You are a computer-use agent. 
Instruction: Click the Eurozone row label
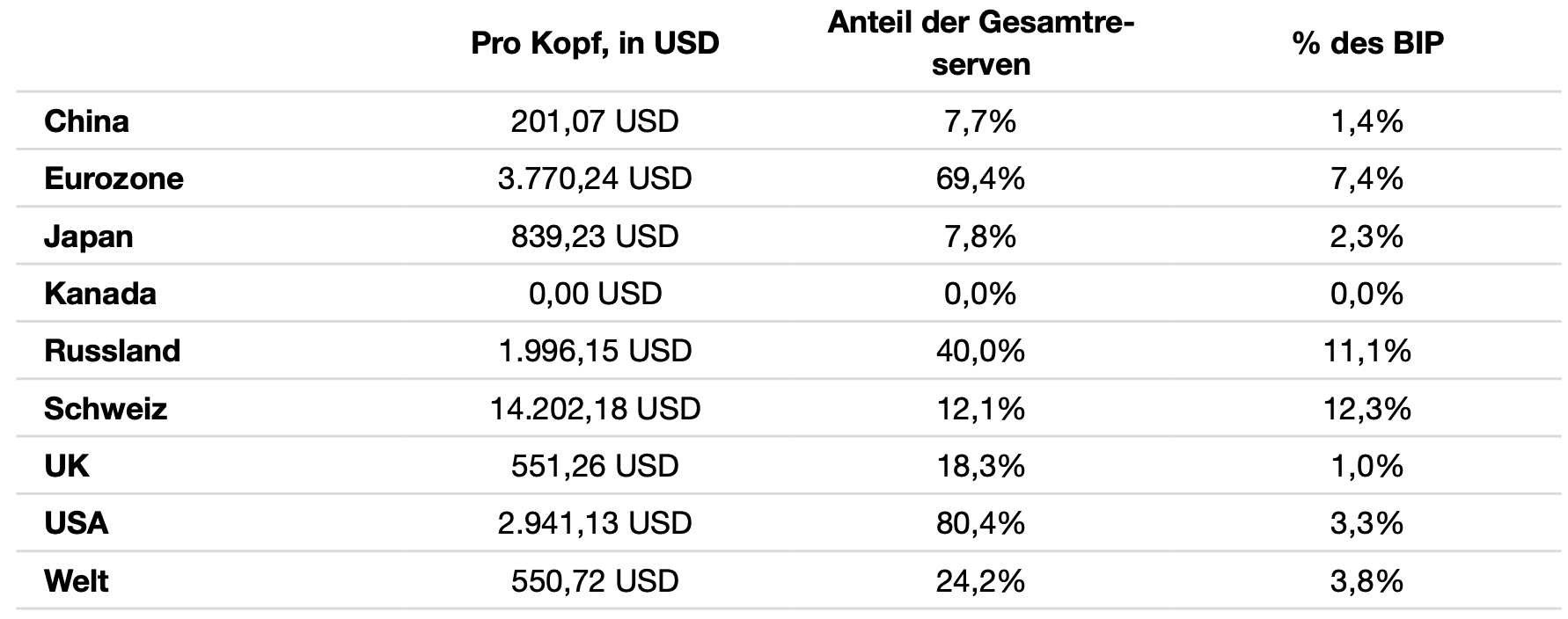[x=114, y=179]
